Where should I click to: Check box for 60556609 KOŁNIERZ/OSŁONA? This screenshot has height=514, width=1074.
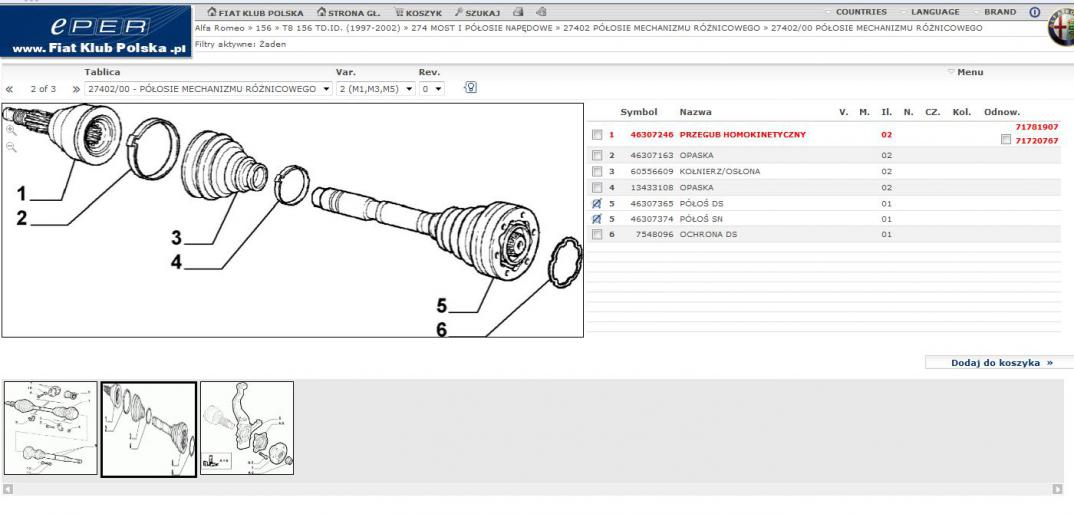point(597,171)
